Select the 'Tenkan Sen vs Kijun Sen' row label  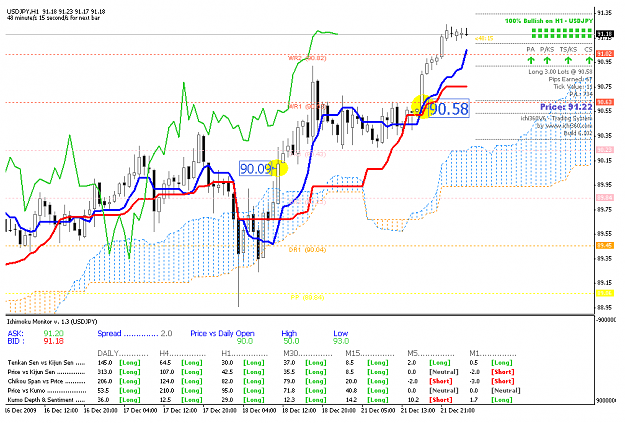[46, 363]
